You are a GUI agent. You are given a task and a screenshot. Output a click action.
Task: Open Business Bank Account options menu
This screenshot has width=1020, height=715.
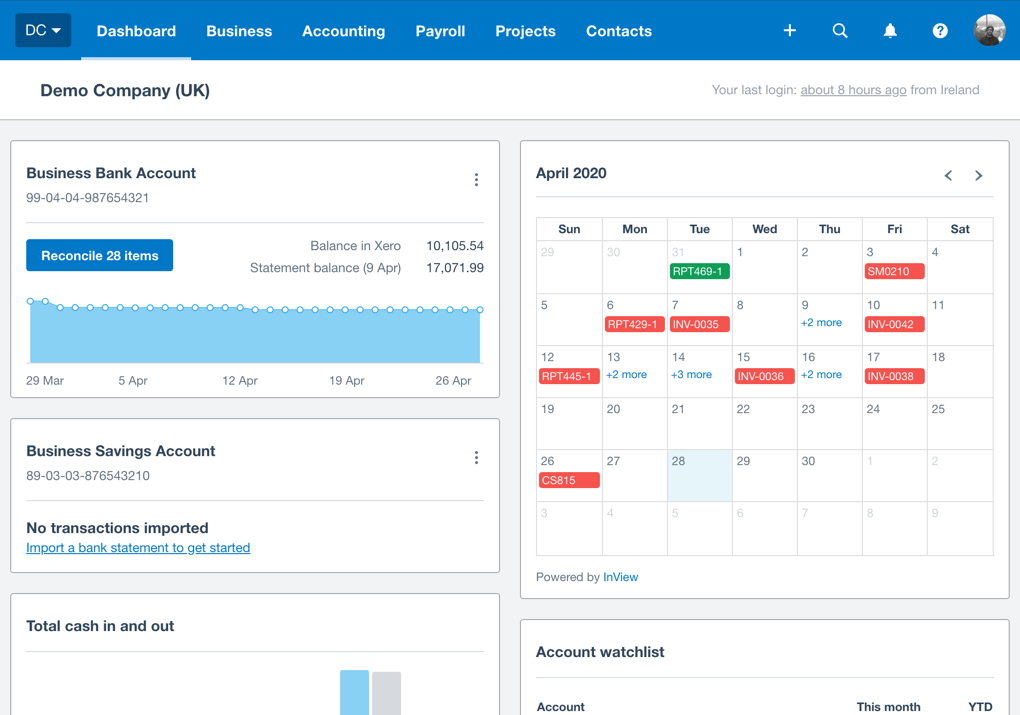(x=476, y=180)
